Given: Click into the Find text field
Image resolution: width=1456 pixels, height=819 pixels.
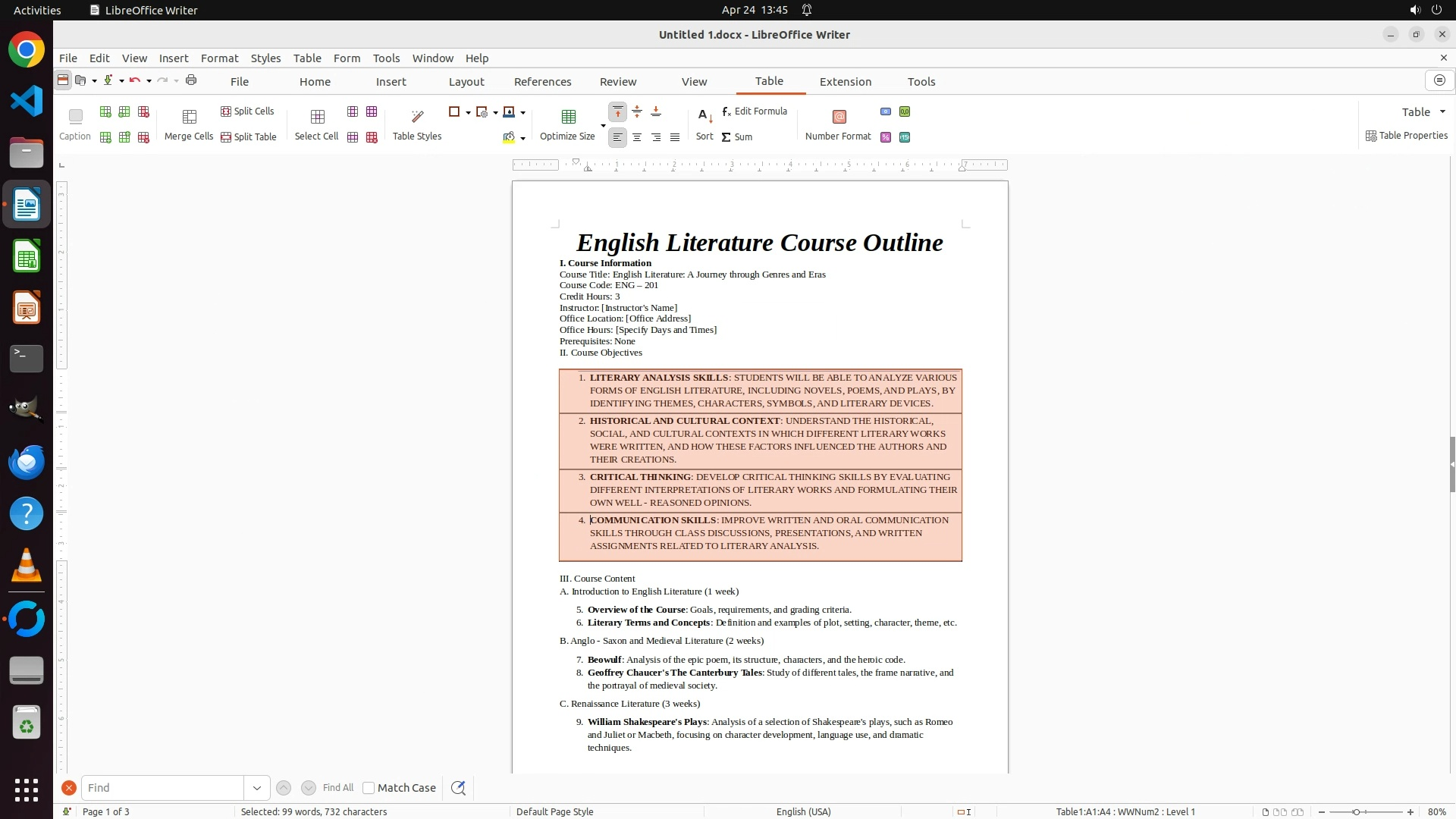Looking at the screenshot, I should click(162, 788).
